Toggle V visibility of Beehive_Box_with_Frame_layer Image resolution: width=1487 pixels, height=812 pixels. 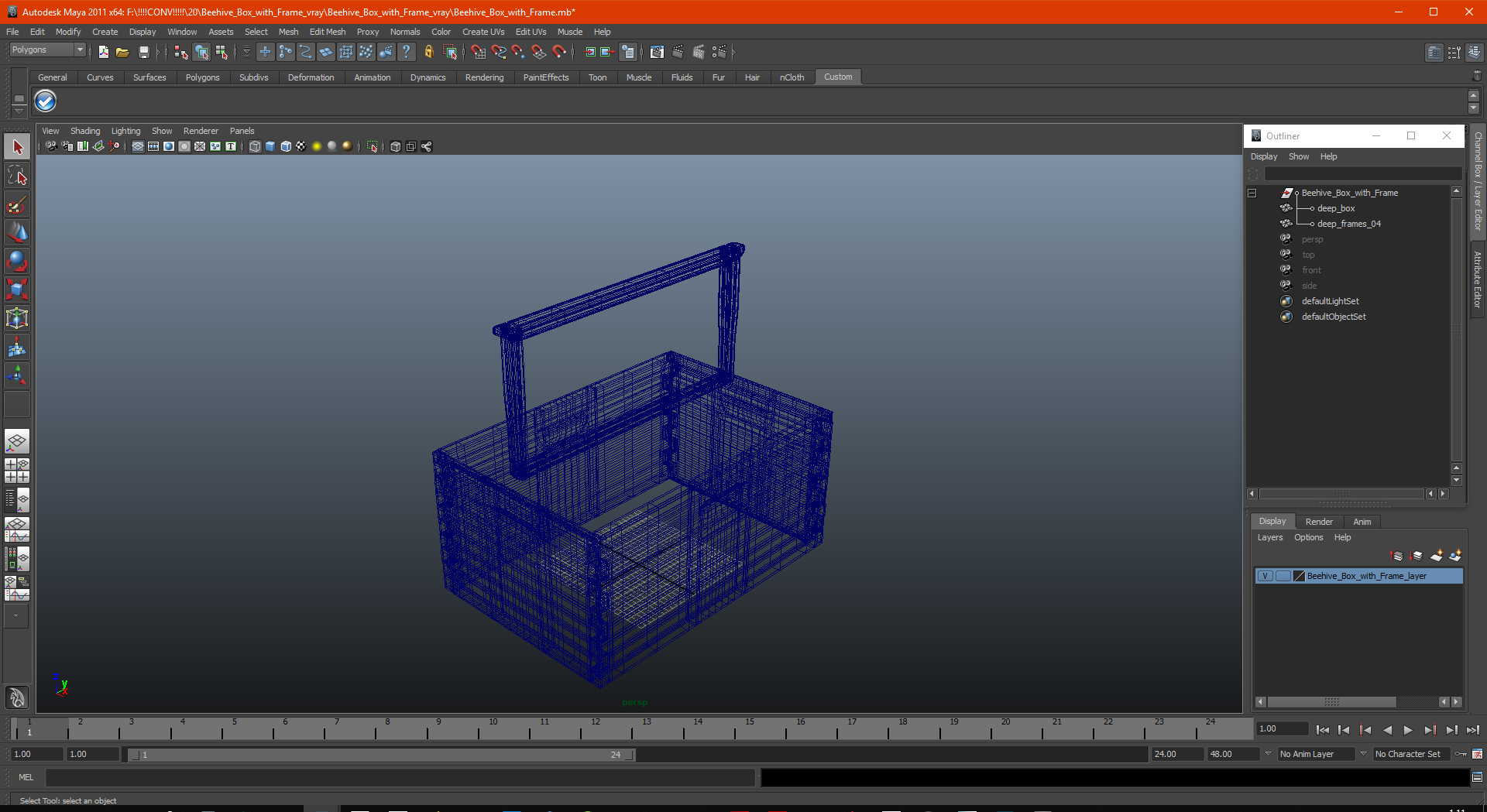click(x=1264, y=576)
